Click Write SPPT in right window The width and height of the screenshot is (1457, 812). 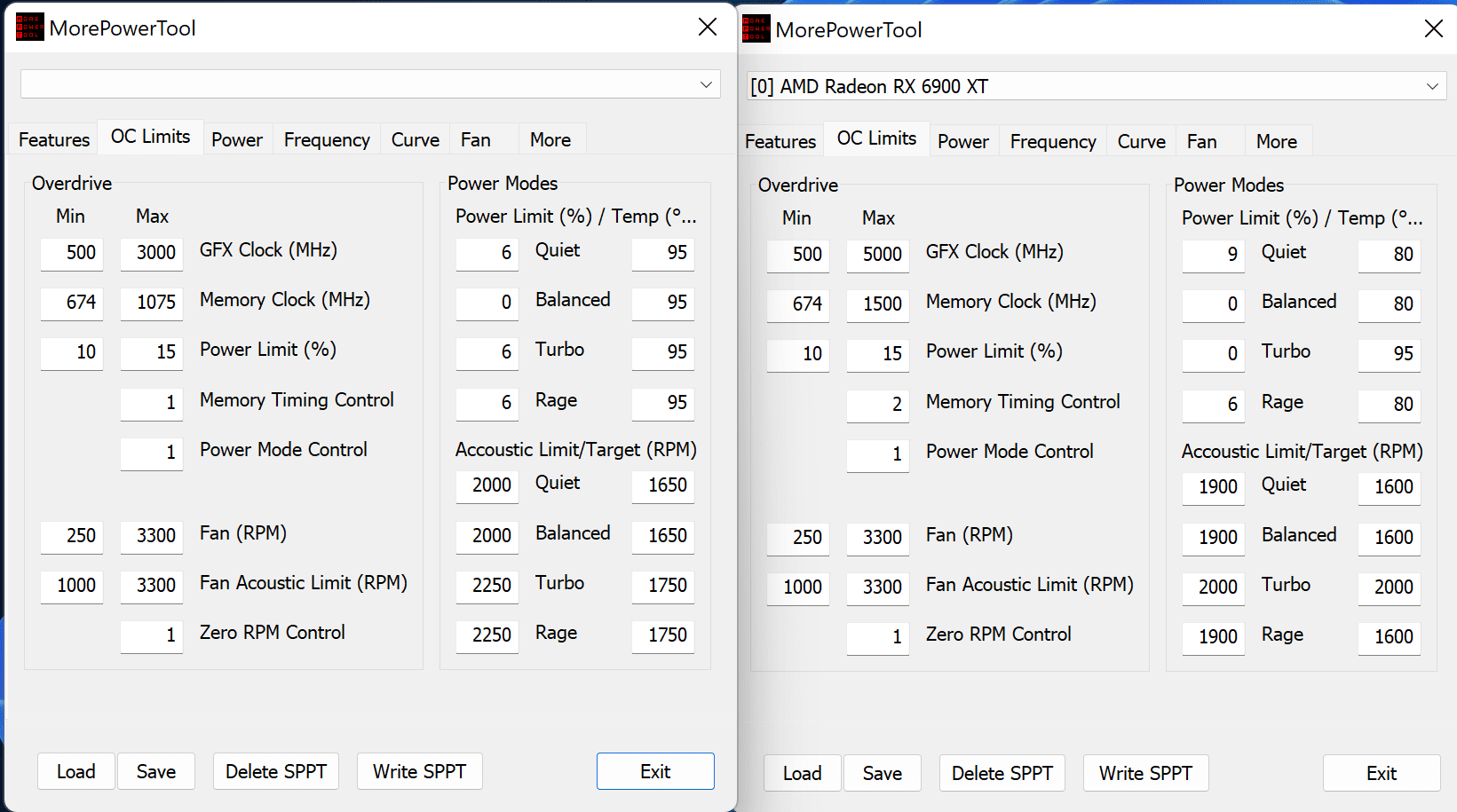click(1146, 773)
